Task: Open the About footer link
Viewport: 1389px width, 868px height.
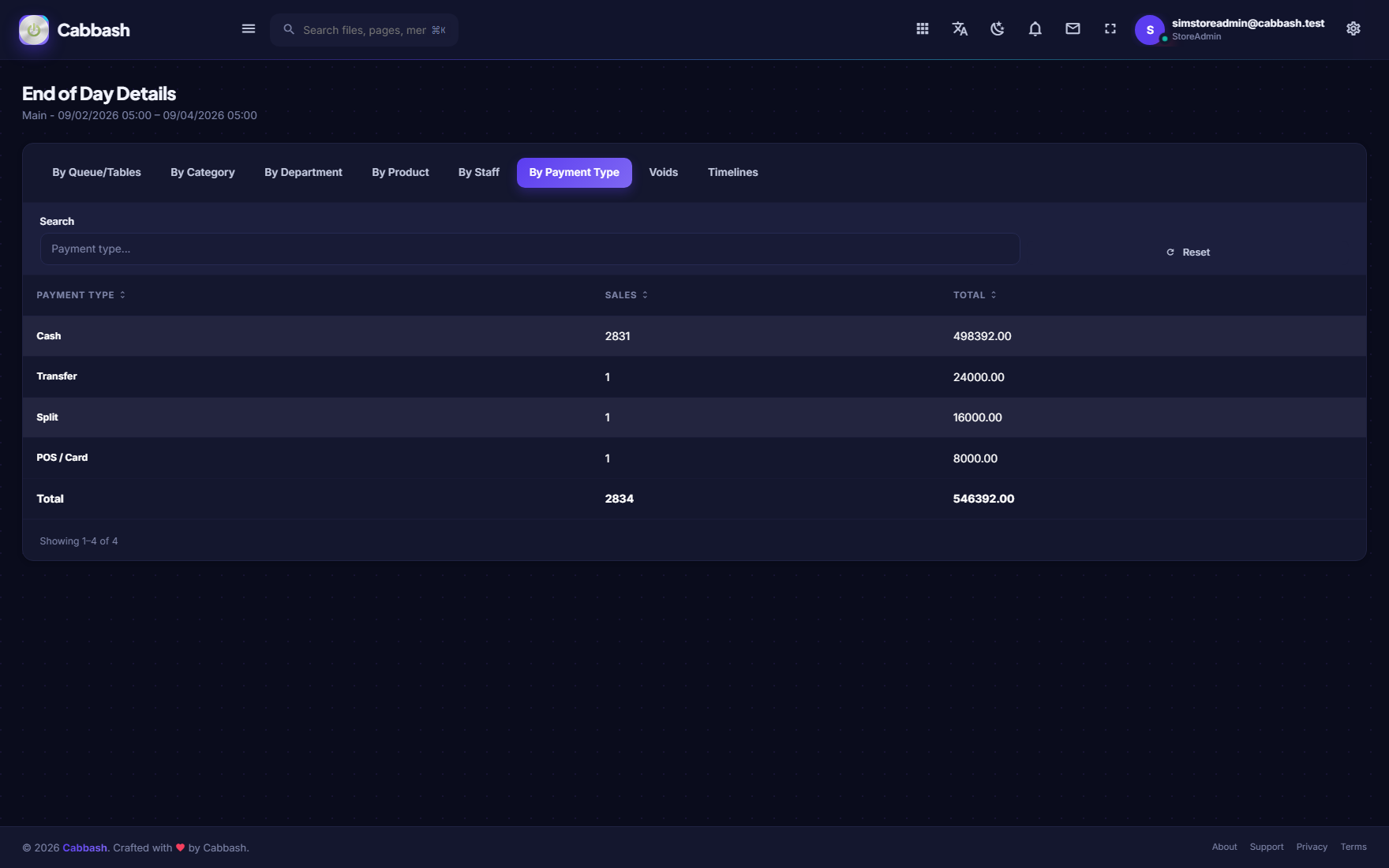Action: 1225,847
